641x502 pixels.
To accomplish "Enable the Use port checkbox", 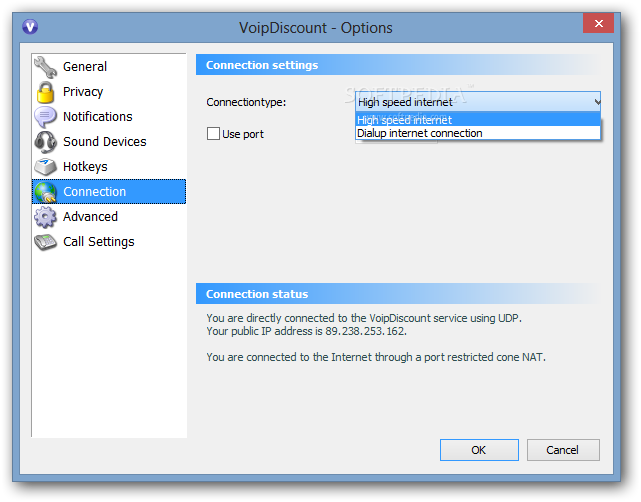I will click(213, 134).
